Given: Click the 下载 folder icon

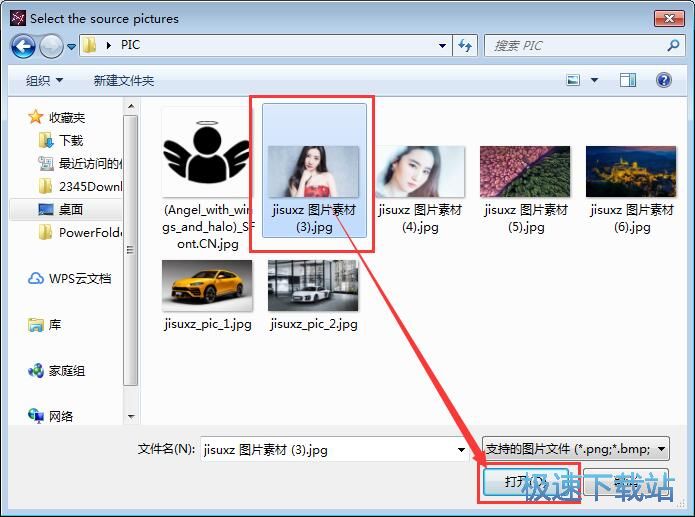Looking at the screenshot, I should [x=46, y=141].
